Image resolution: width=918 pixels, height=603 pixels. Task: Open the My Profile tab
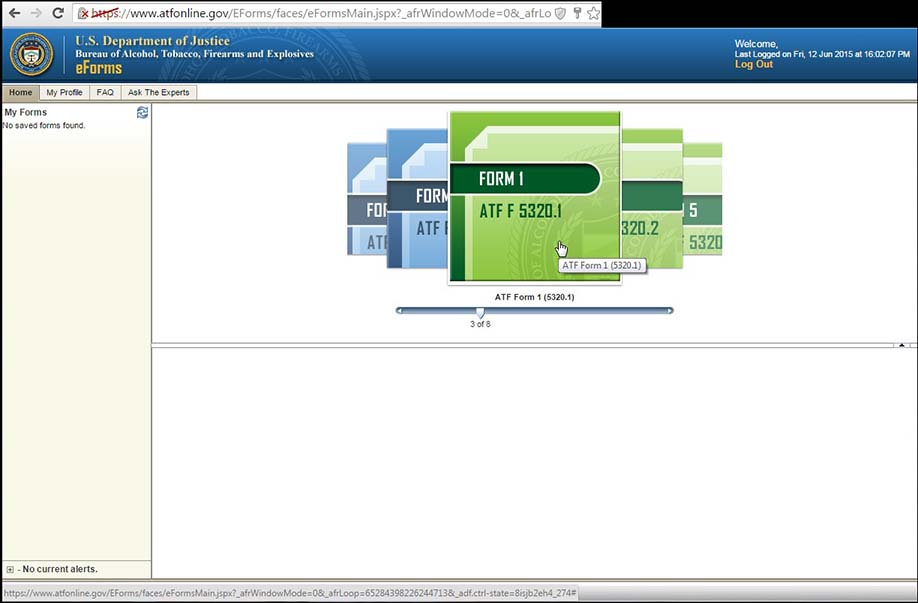click(64, 92)
